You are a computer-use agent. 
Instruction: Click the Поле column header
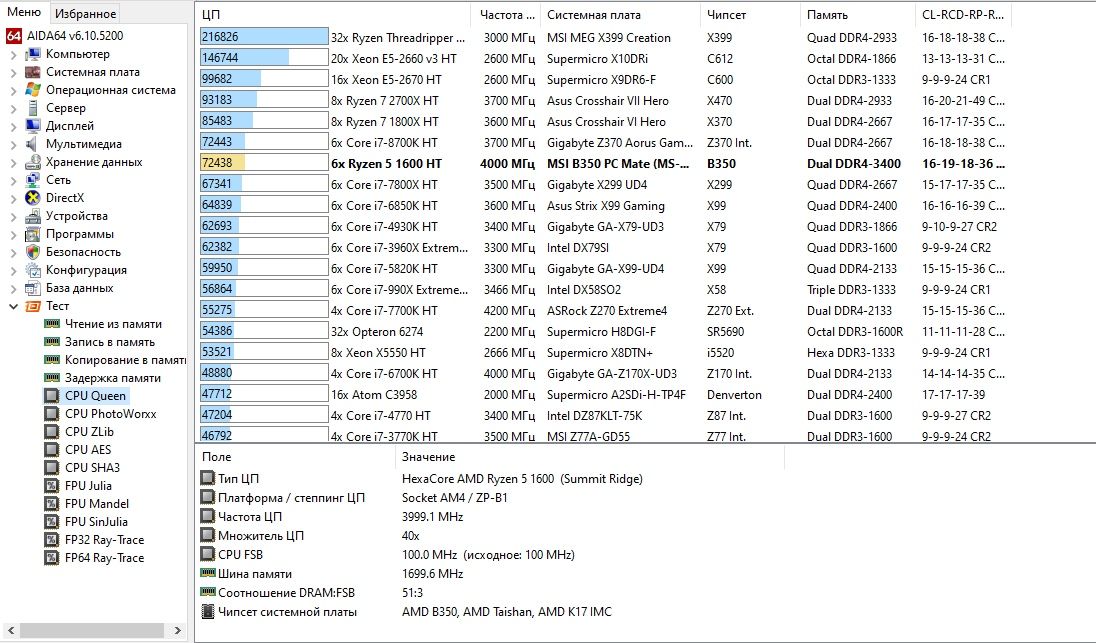pyautogui.click(x=295, y=457)
